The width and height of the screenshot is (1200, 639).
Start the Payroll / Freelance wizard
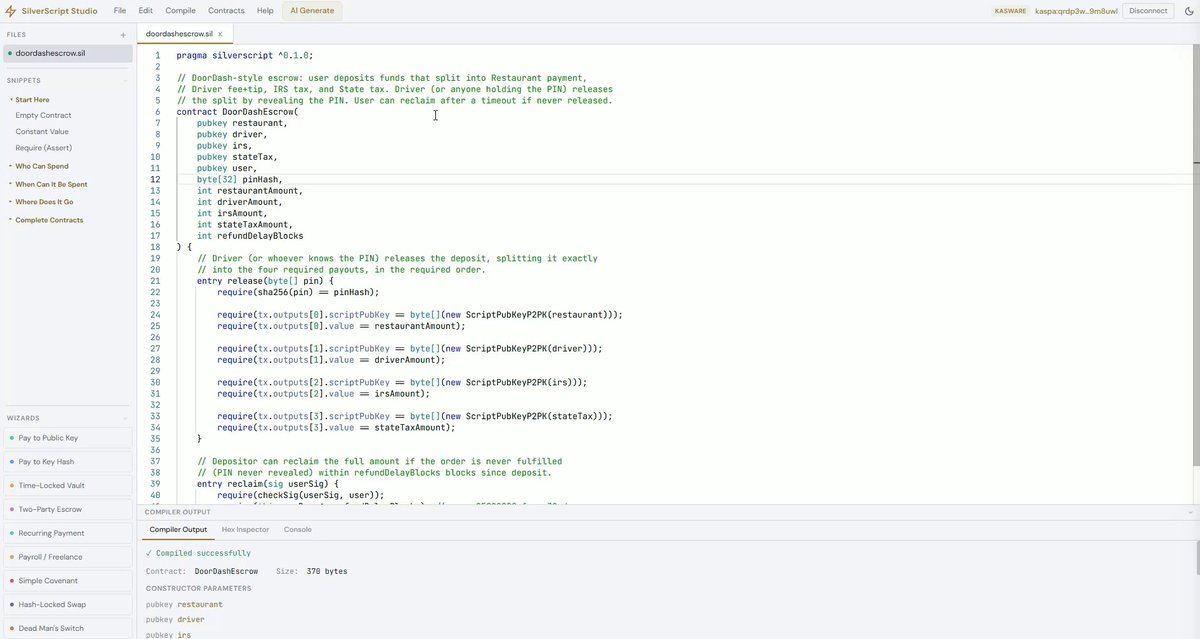click(x=66, y=557)
